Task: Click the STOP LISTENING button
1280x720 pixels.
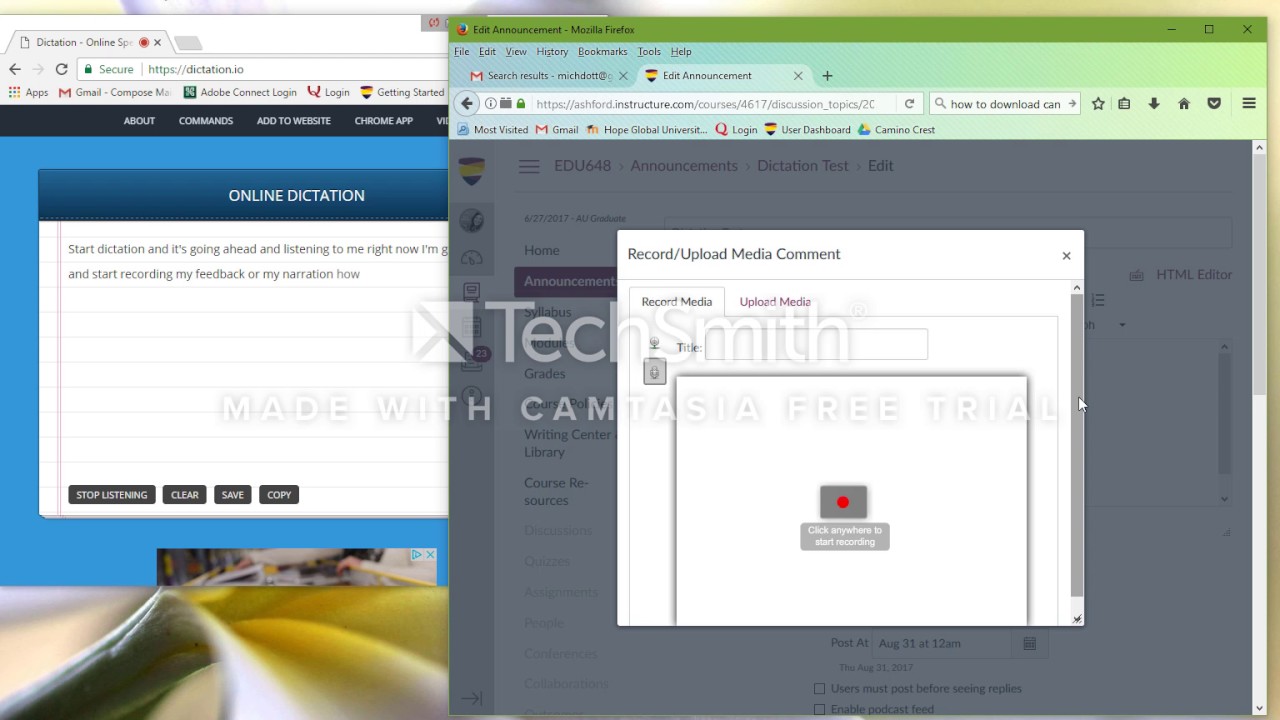Action: pyautogui.click(x=112, y=495)
